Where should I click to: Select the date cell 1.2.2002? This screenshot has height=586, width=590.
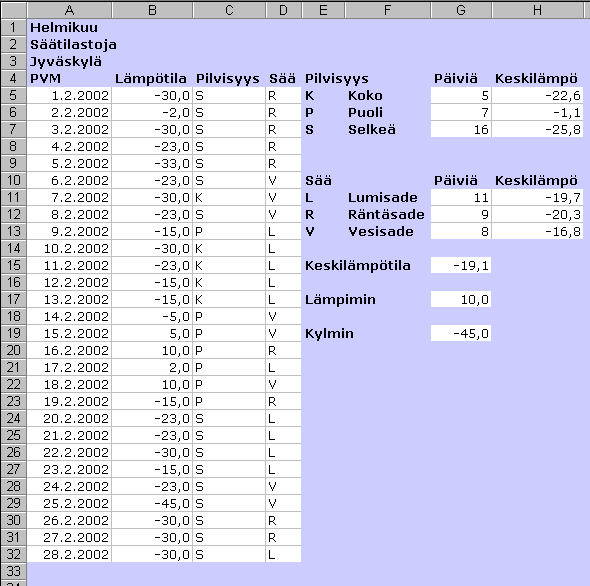(x=69, y=96)
